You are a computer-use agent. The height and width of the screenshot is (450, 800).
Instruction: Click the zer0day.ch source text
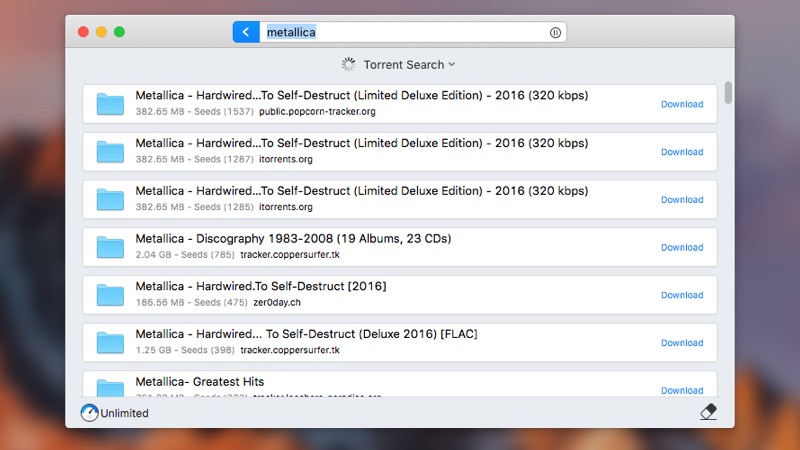(x=277, y=302)
